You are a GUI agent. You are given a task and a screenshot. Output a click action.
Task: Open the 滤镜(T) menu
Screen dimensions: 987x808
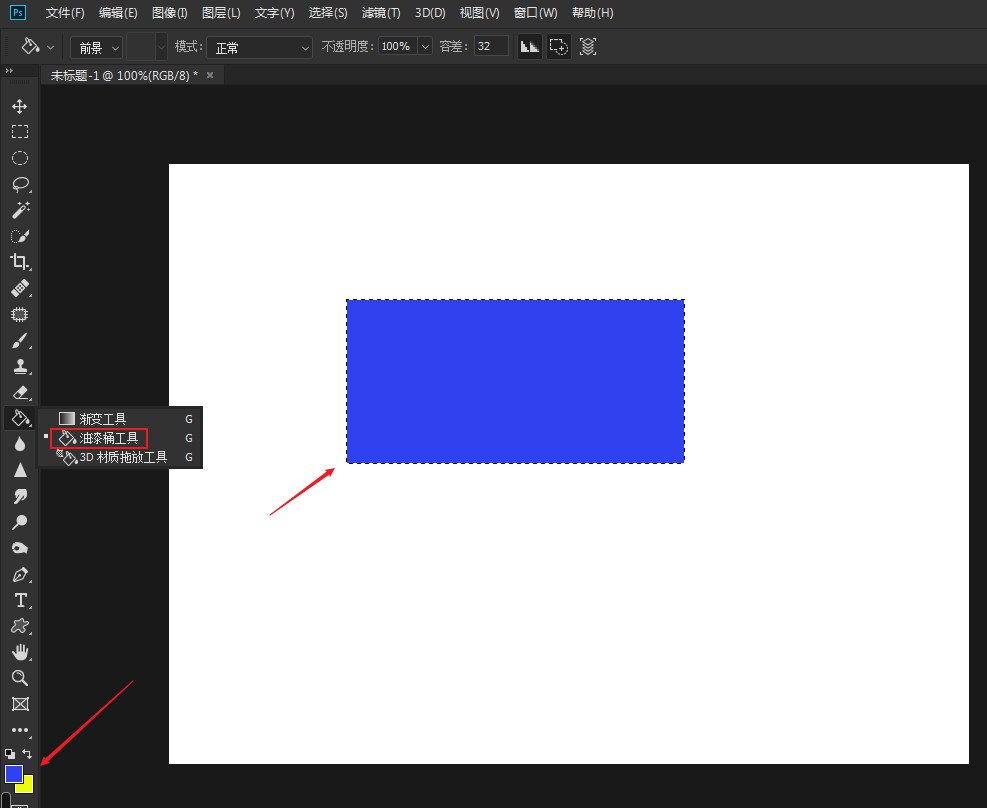click(x=380, y=13)
